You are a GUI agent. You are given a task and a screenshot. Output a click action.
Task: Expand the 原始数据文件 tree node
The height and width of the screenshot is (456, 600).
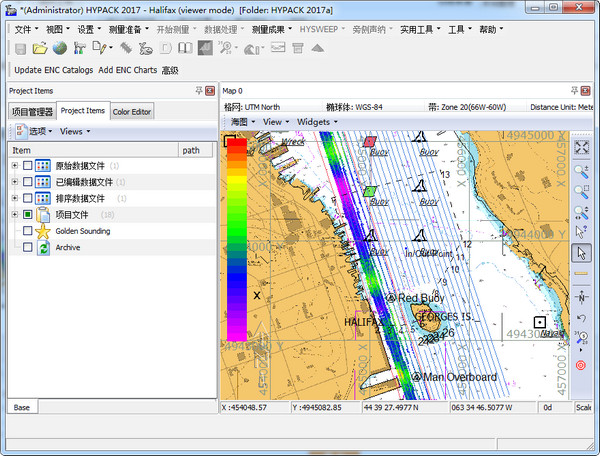coord(15,166)
